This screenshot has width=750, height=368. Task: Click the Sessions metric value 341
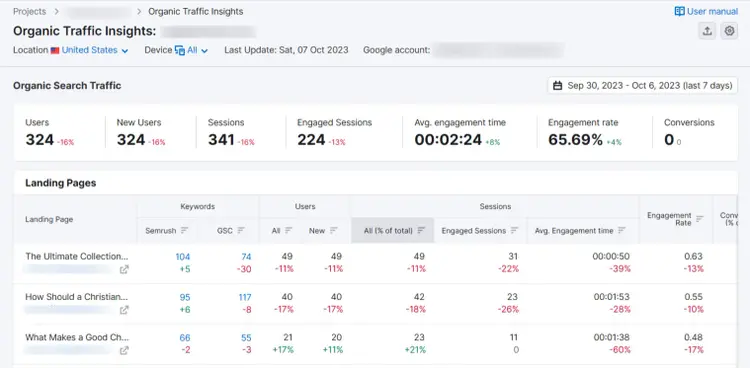tap(221, 140)
